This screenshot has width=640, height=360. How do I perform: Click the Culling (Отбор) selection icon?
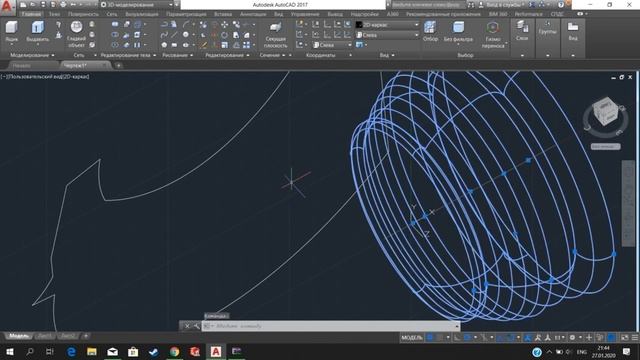coord(430,31)
